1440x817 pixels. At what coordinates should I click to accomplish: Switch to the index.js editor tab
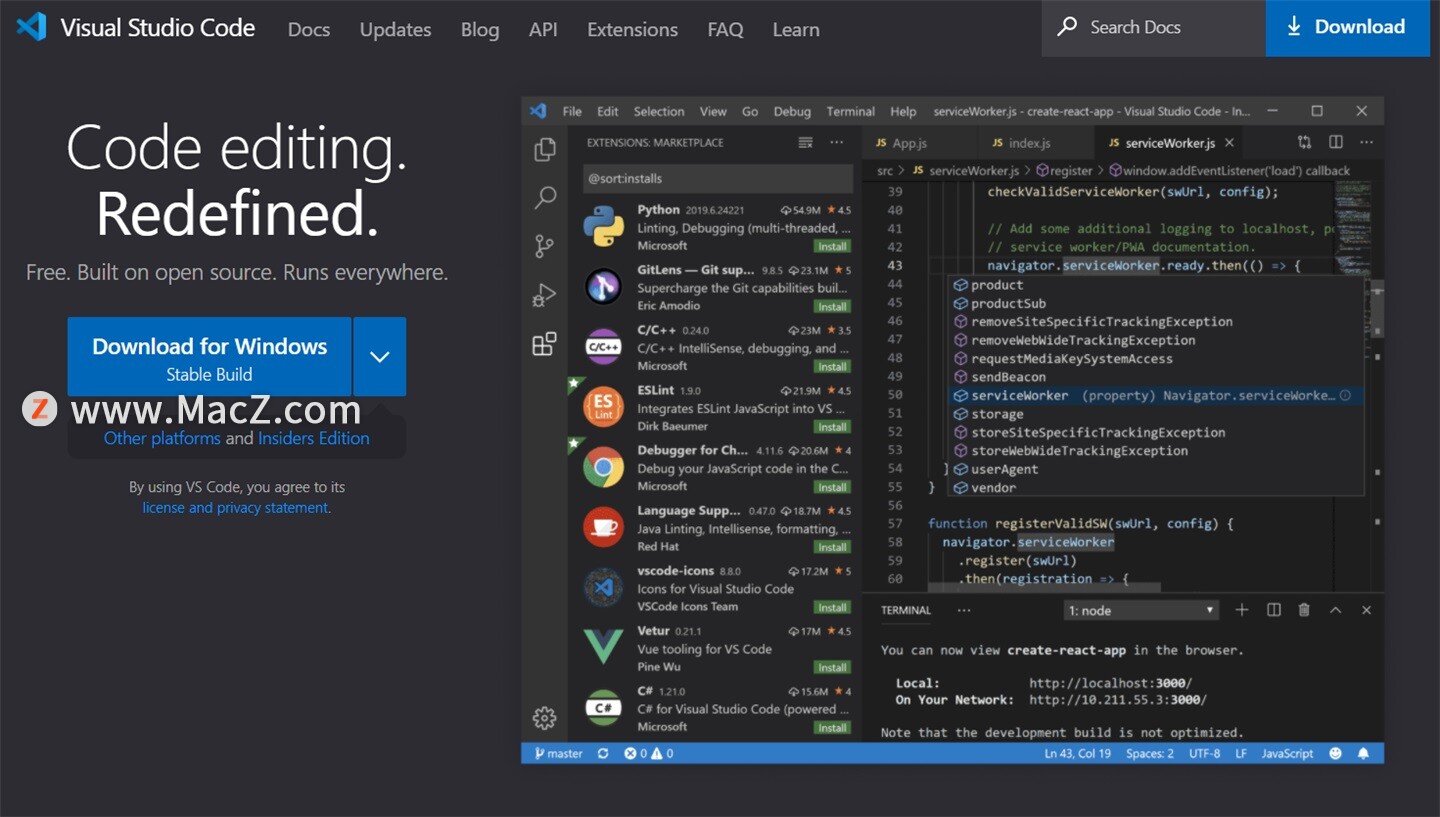tap(1020, 143)
